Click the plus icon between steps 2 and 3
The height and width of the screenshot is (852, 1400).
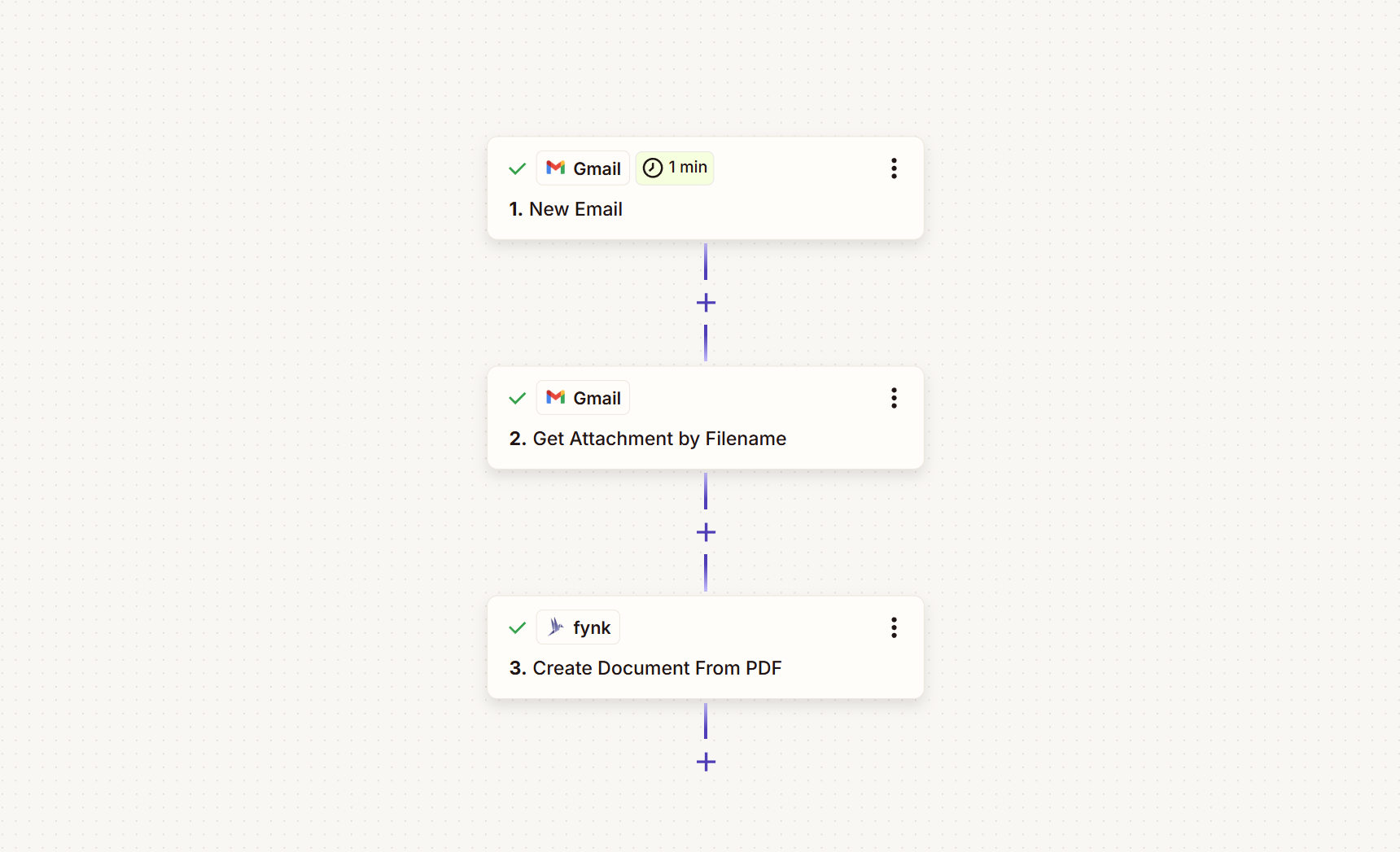click(706, 532)
